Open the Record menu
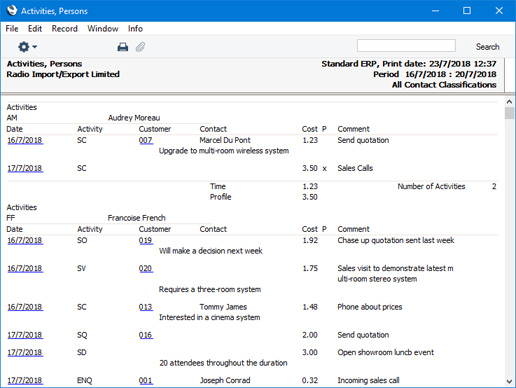The image size is (516, 388). (65, 29)
